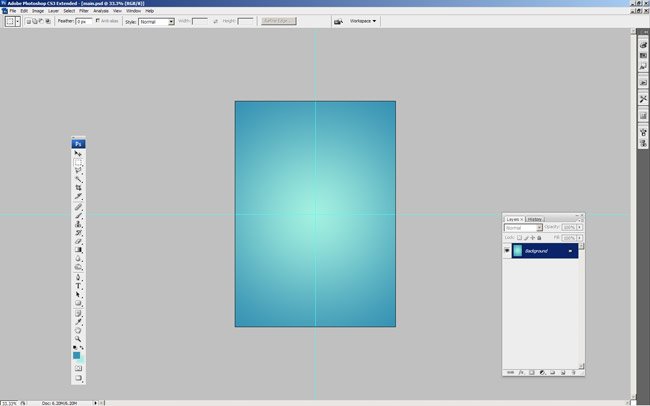Image resolution: width=650 pixels, height=406 pixels.
Task: Open the Help menu
Action: [150, 11]
